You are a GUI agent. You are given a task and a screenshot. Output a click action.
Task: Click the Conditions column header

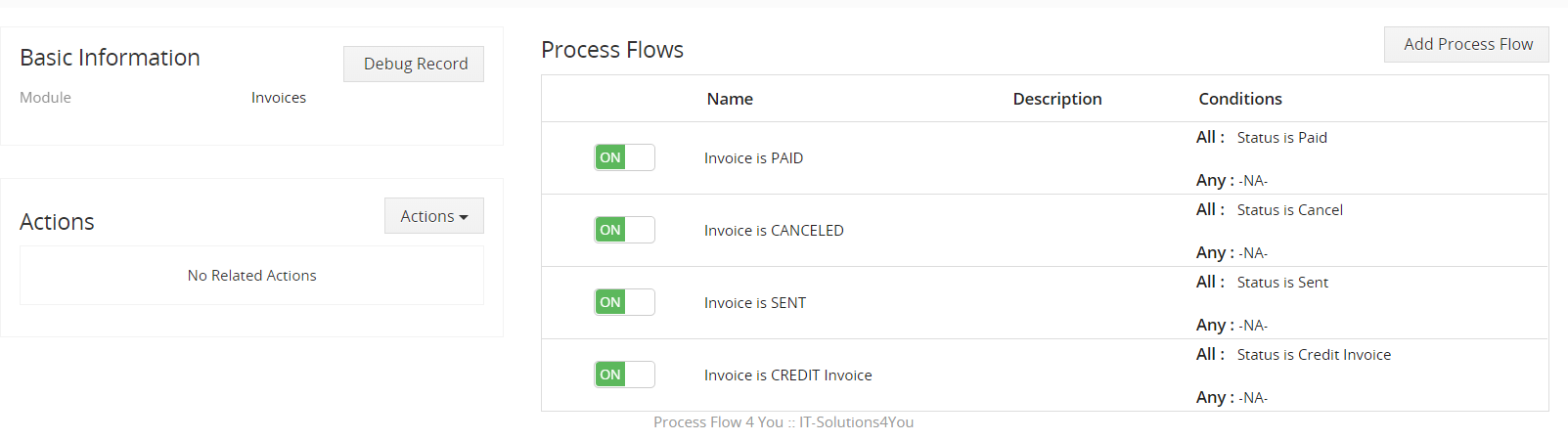pyautogui.click(x=1239, y=99)
